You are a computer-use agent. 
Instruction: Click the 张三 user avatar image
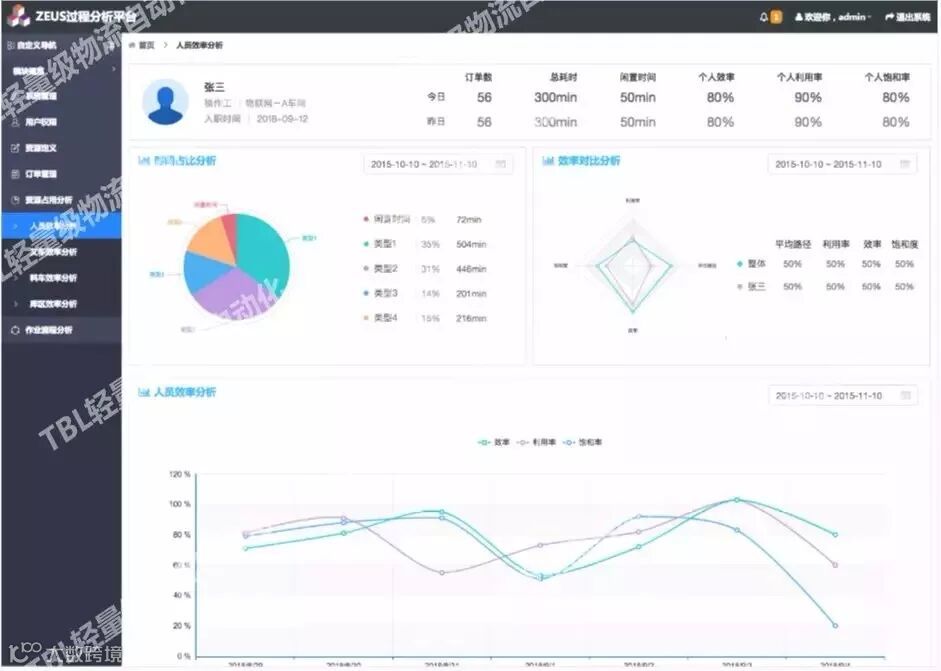165,101
